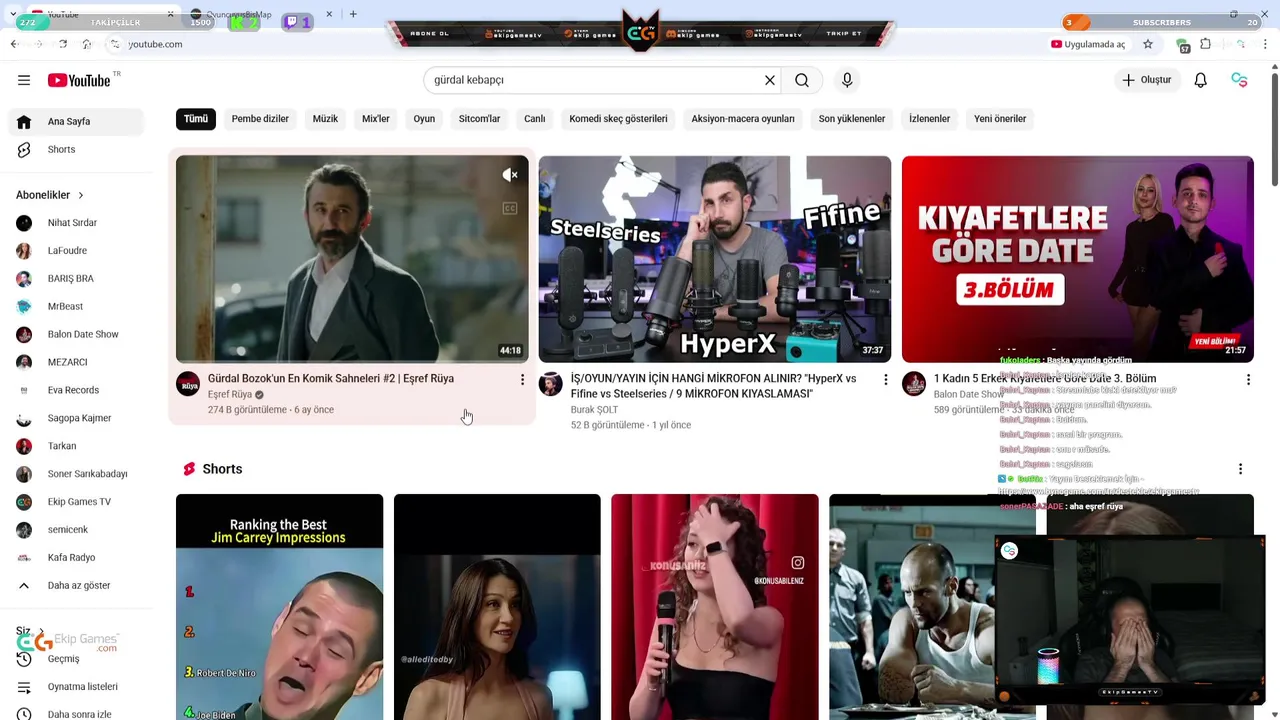Image resolution: width=1280 pixels, height=720 pixels.
Task: Open the account avatar menu
Action: [x=1240, y=80]
